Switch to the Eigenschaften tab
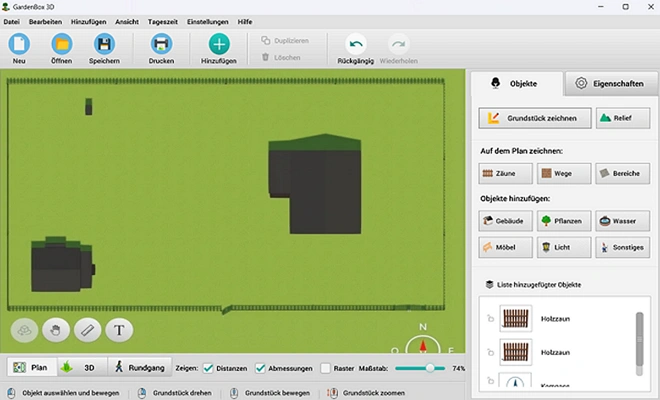This screenshot has height=400, width=660. pos(610,84)
